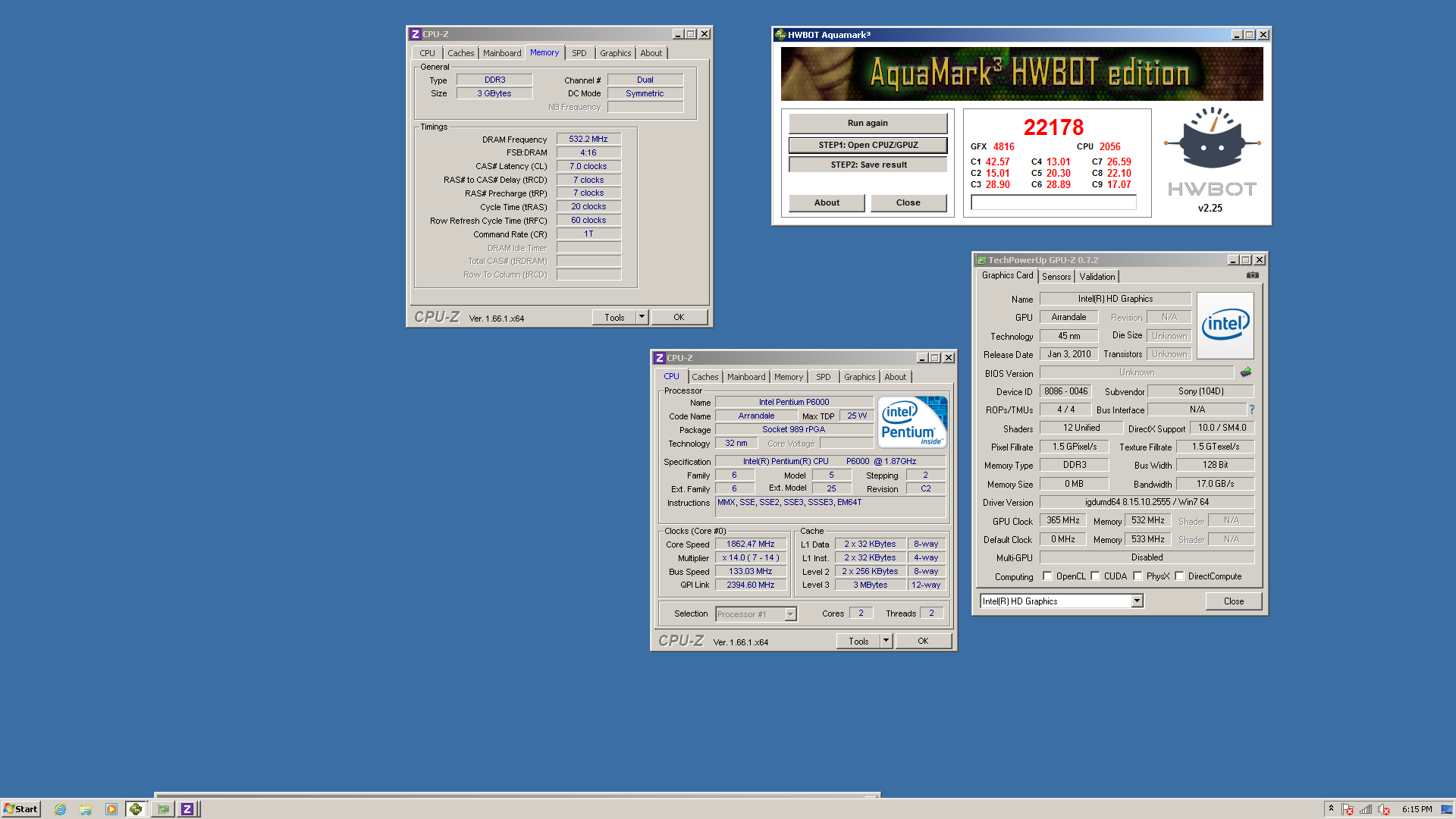Launch Windows Media Player from taskbar
1456x819 pixels.
pyautogui.click(x=111, y=809)
